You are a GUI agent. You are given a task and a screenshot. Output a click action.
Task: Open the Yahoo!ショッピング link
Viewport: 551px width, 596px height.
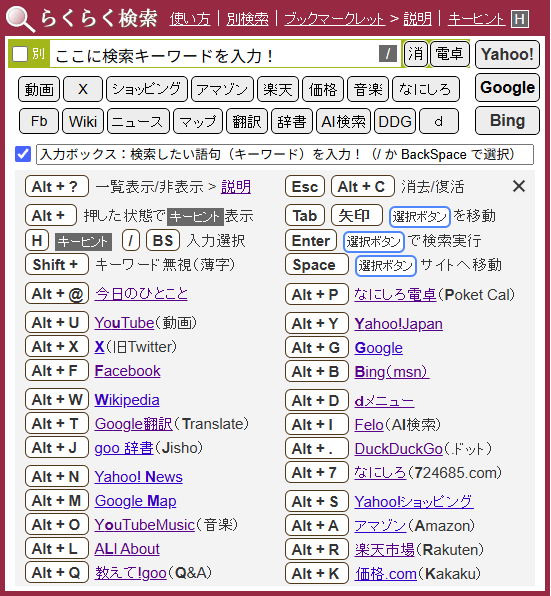coord(414,502)
